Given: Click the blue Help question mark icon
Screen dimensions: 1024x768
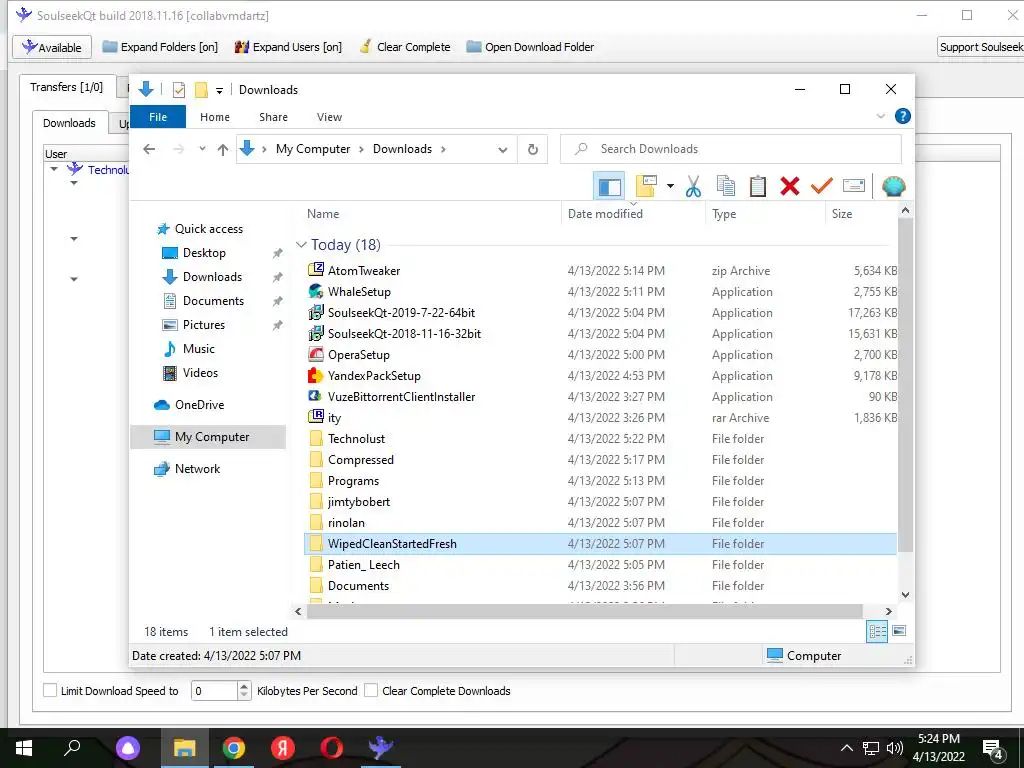Looking at the screenshot, I should (x=903, y=116).
